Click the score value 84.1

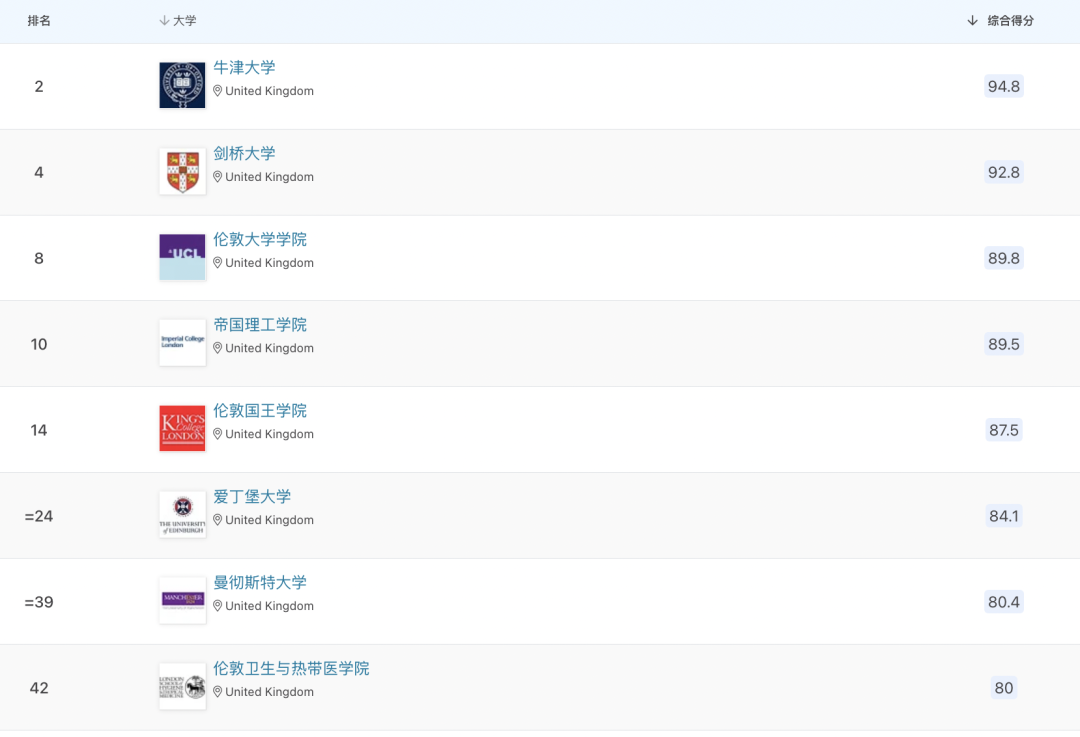pyautogui.click(x=1004, y=516)
